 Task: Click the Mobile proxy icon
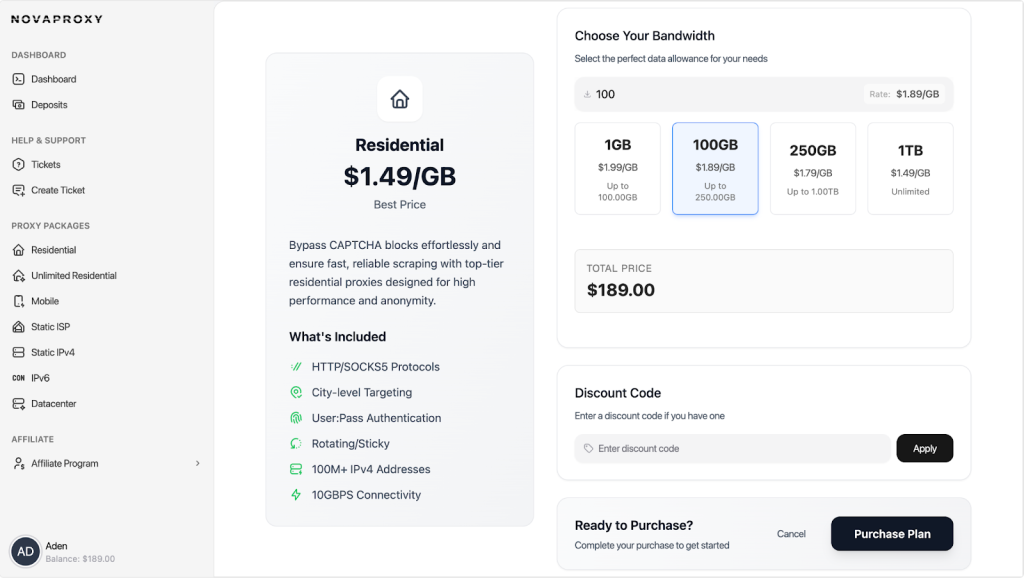(18, 301)
